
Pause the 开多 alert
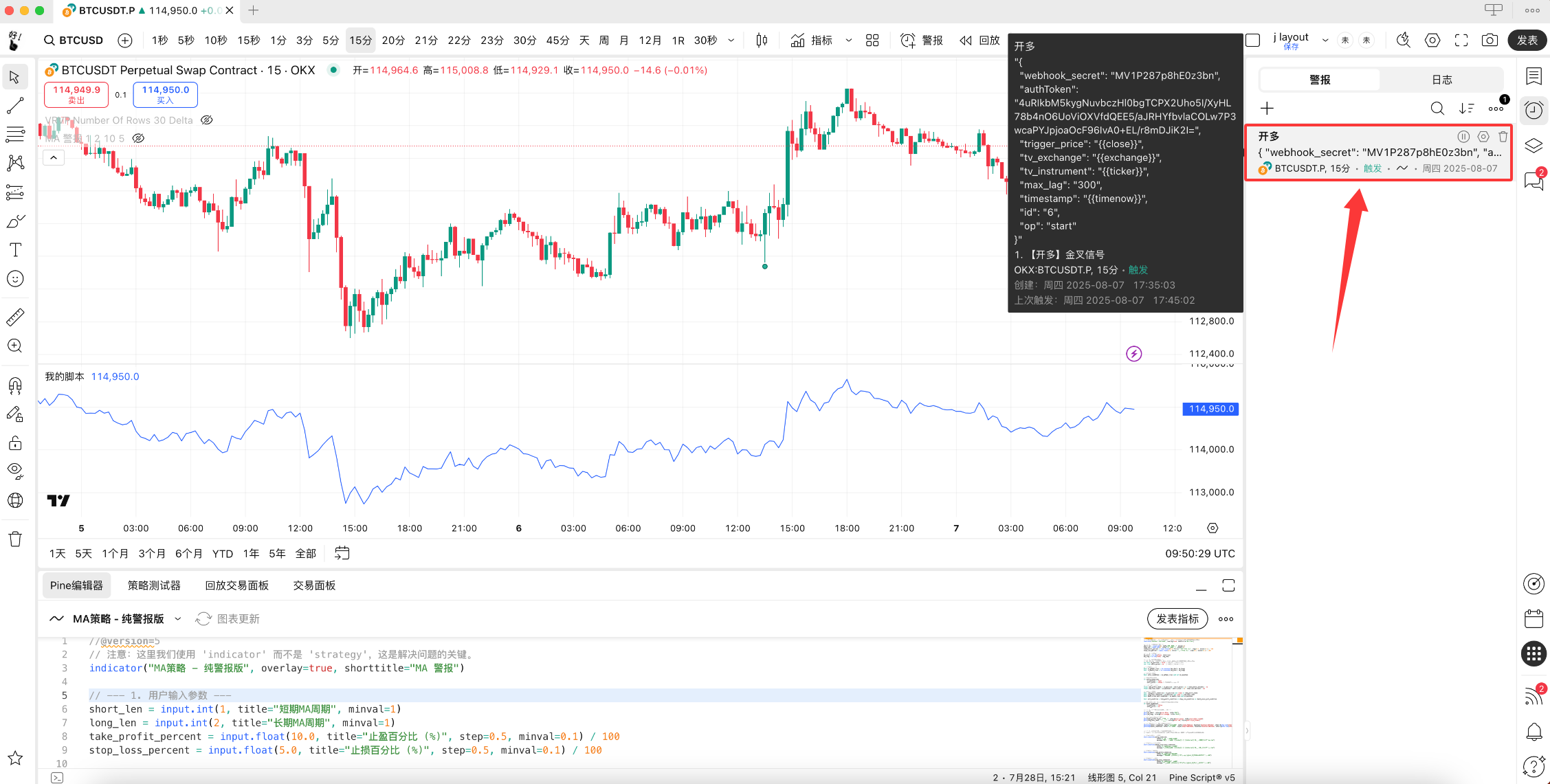[1463, 137]
